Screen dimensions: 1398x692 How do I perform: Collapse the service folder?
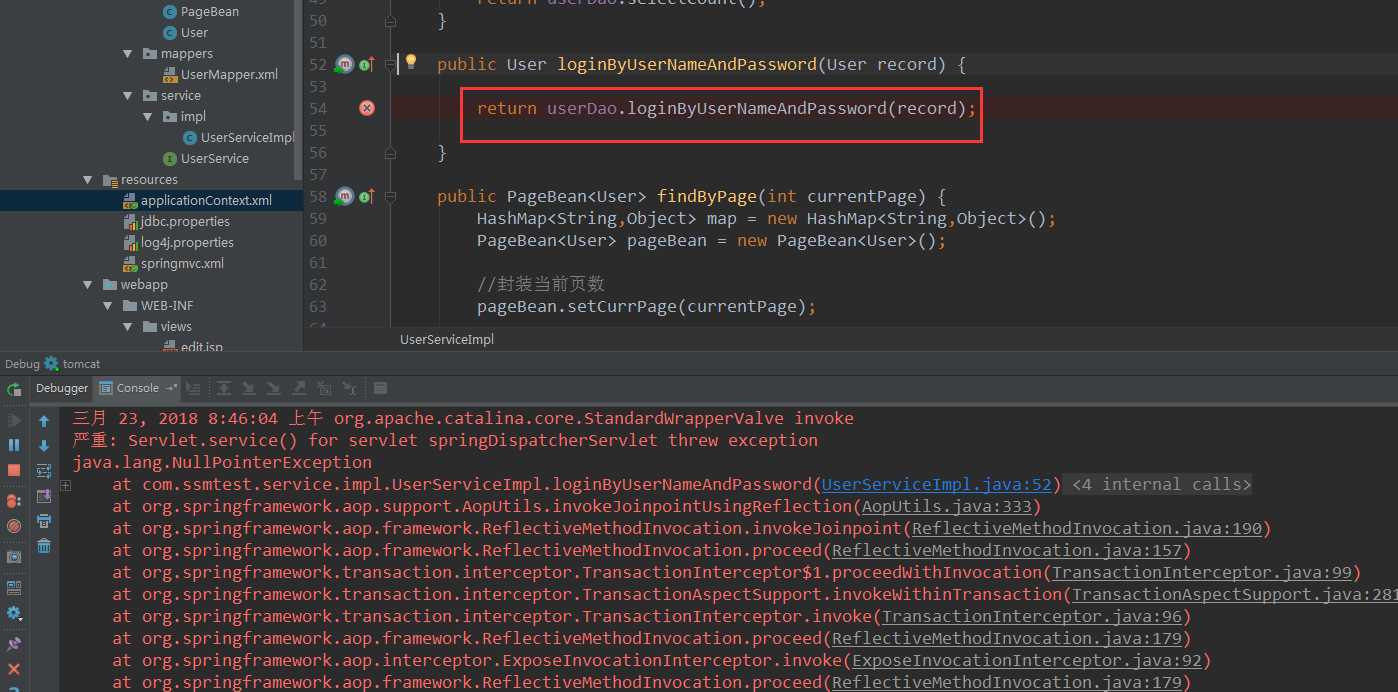[128, 95]
